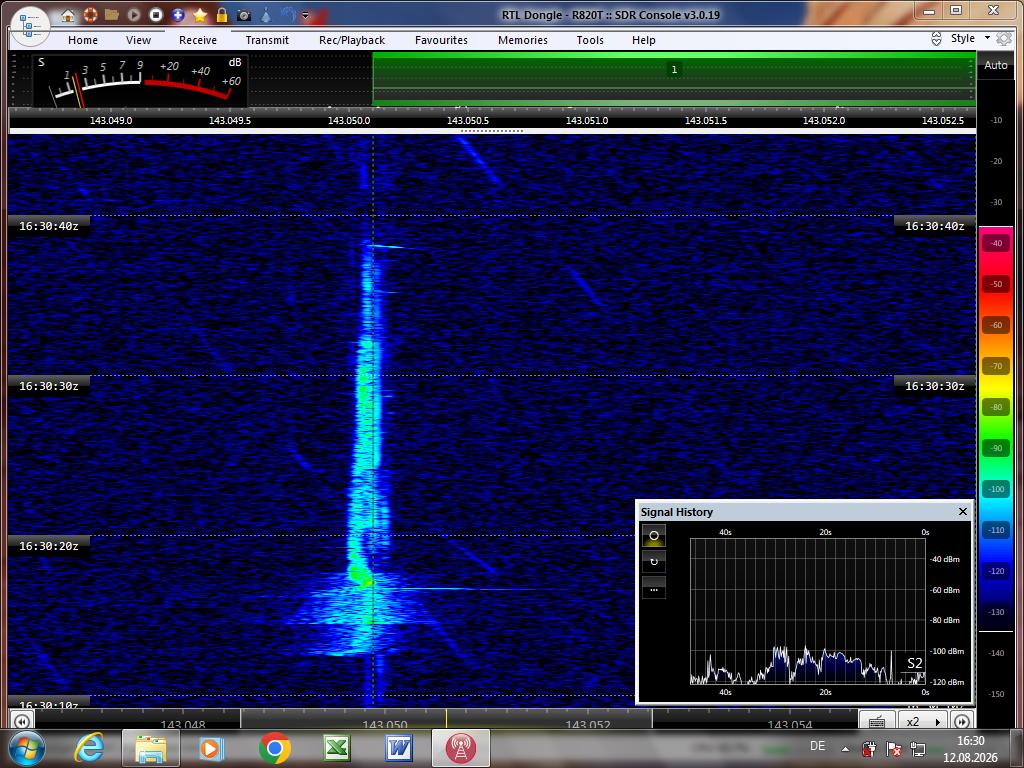Click the Action Center flag tray icon
The width and height of the screenshot is (1024, 768).
point(893,749)
